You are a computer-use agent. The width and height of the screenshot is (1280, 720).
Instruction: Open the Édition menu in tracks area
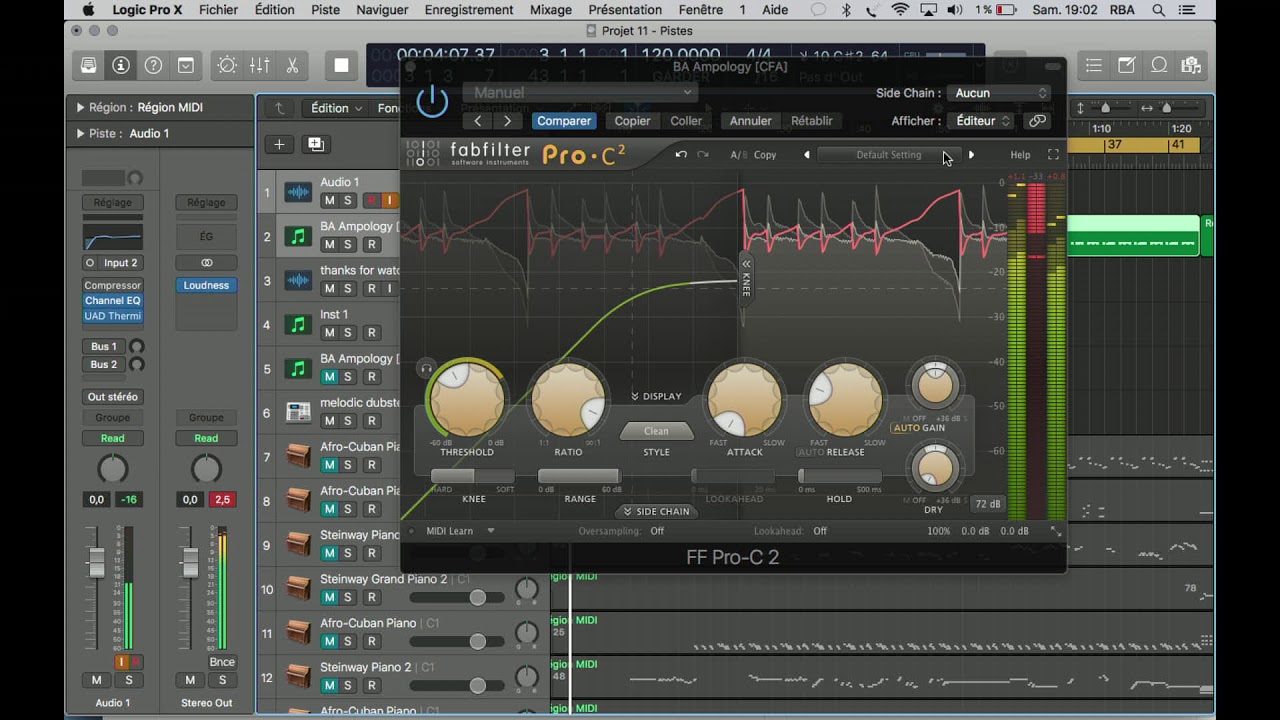336,108
